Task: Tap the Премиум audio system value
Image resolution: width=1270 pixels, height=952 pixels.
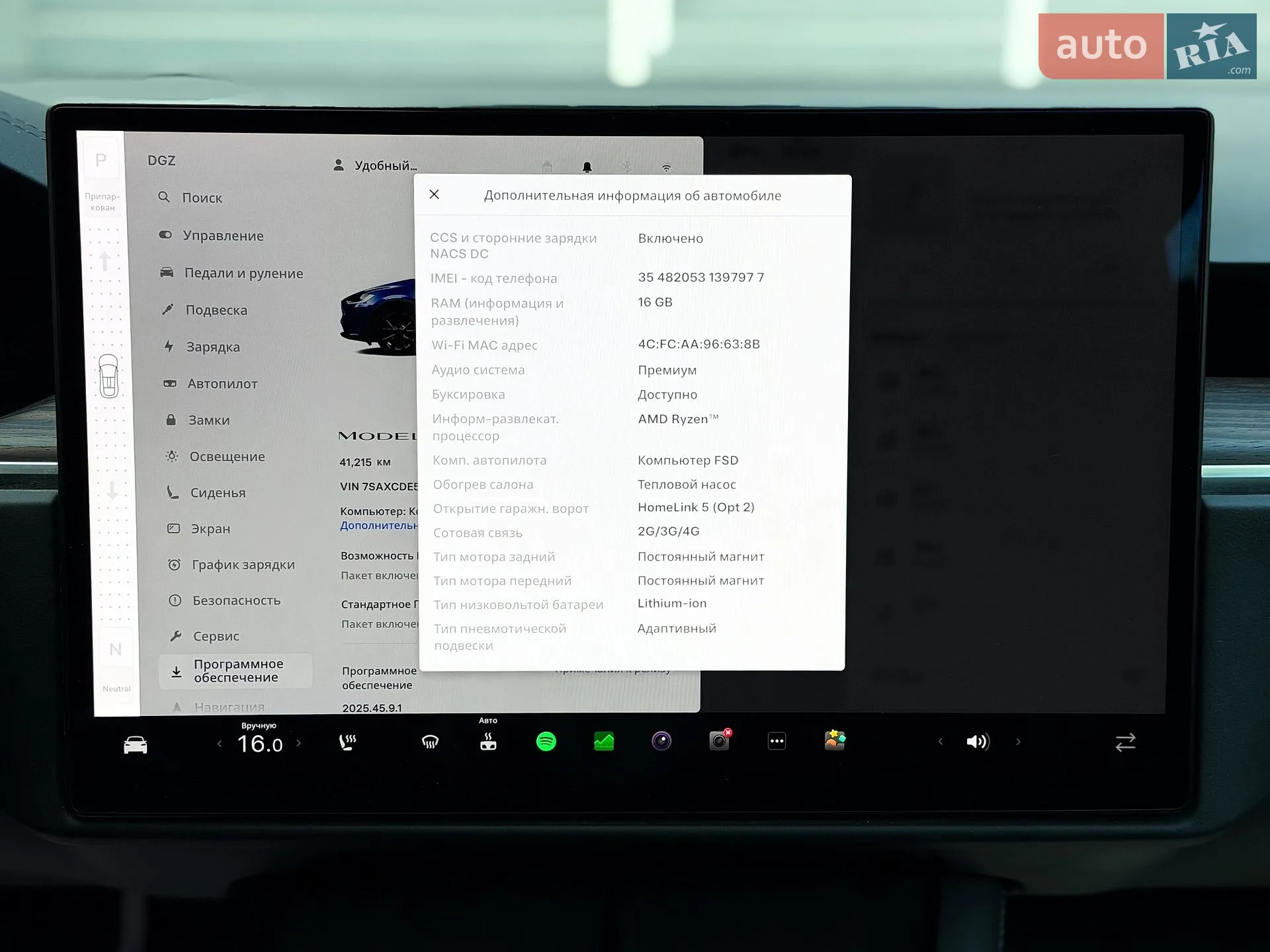Action: [667, 370]
